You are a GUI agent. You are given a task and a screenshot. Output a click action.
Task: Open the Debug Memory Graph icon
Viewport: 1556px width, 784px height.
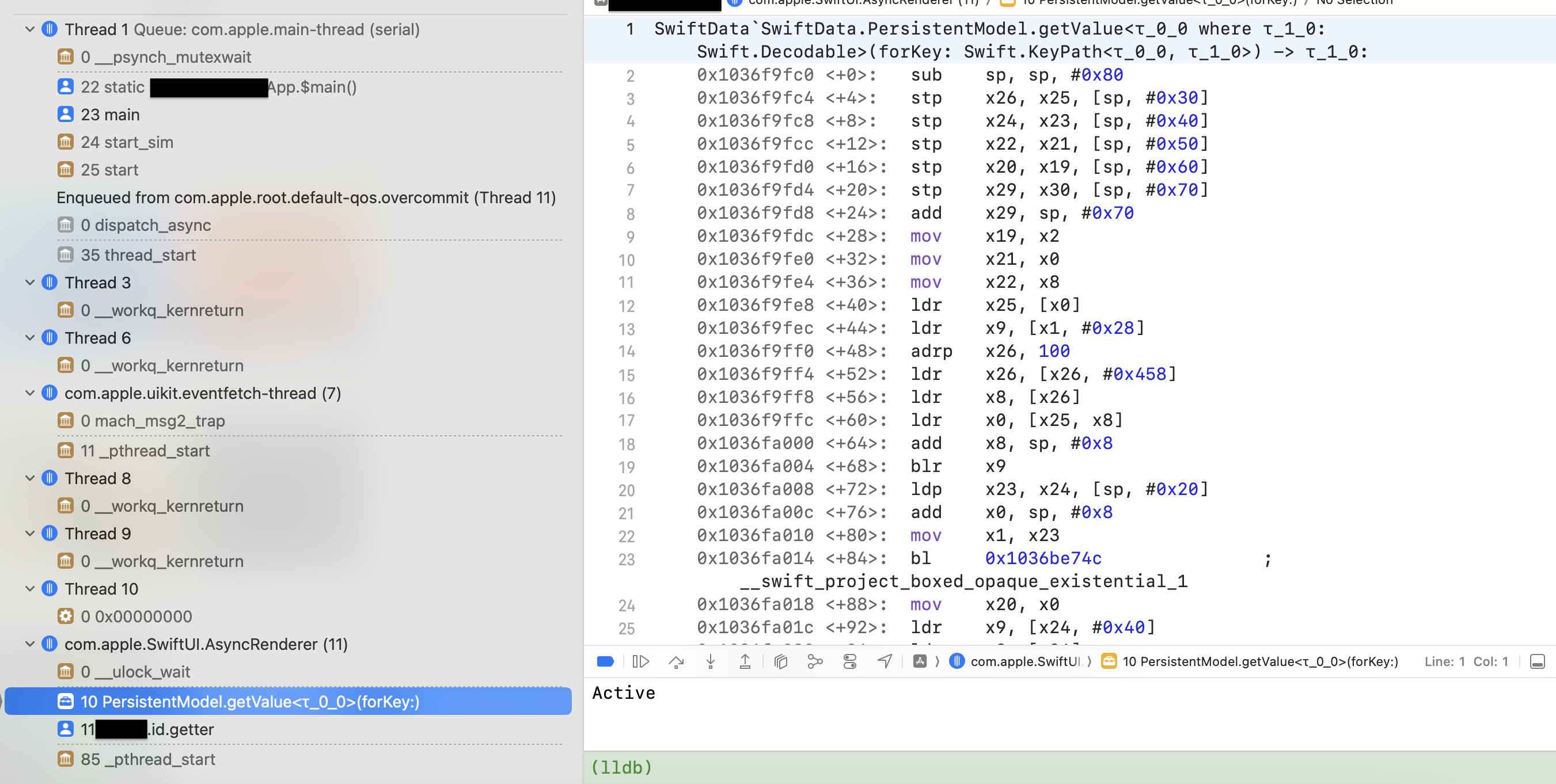tap(815, 661)
